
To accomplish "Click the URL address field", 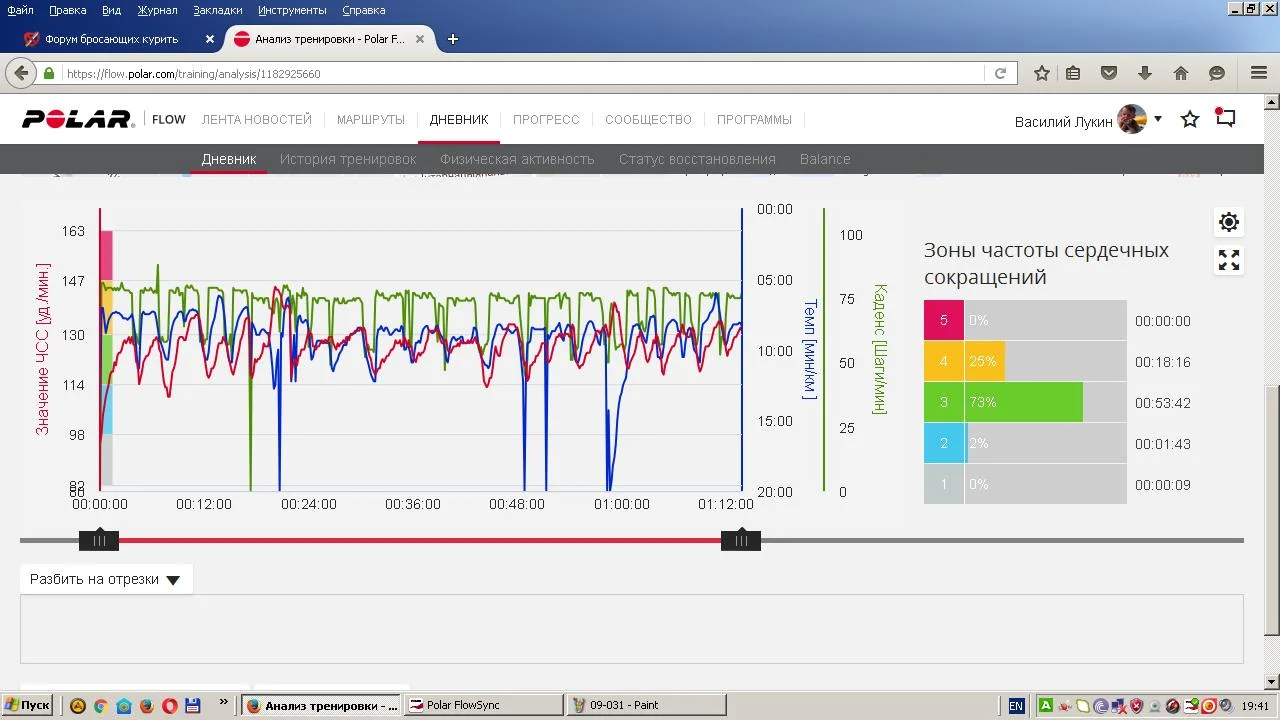I will click(x=520, y=73).
